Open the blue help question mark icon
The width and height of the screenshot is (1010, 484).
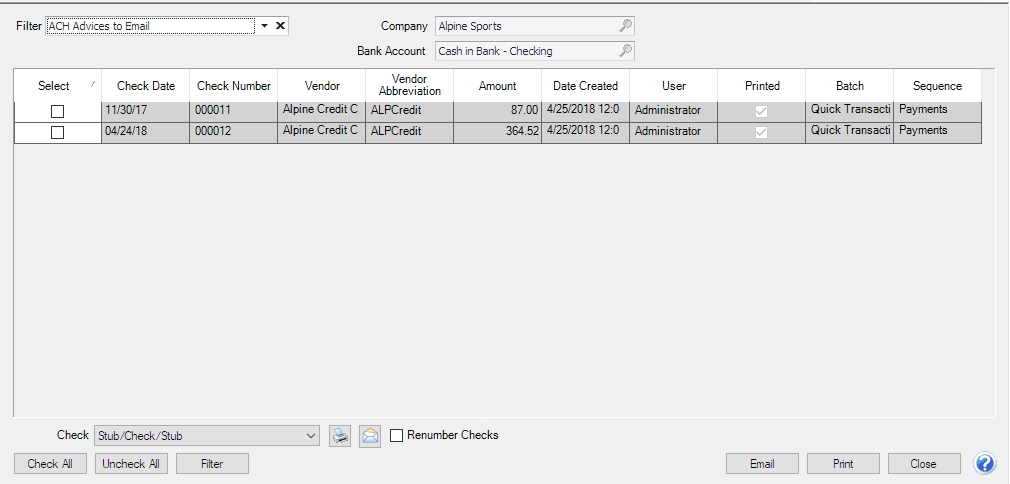pyautogui.click(x=985, y=463)
